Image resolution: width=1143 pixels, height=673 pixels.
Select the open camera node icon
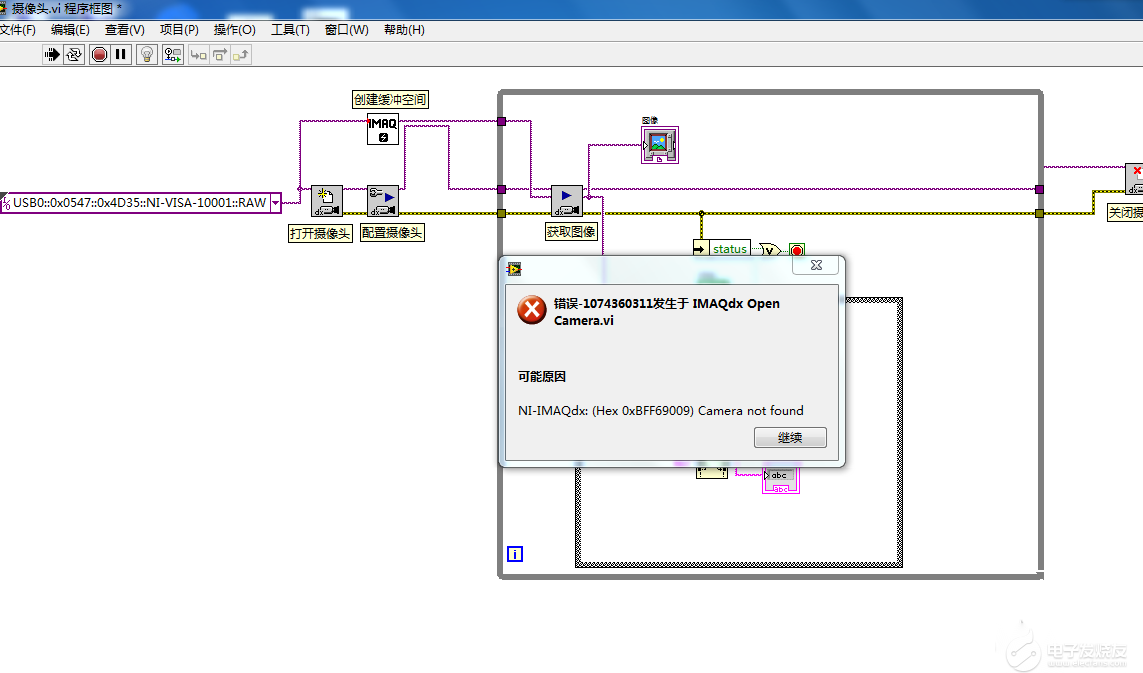326,201
